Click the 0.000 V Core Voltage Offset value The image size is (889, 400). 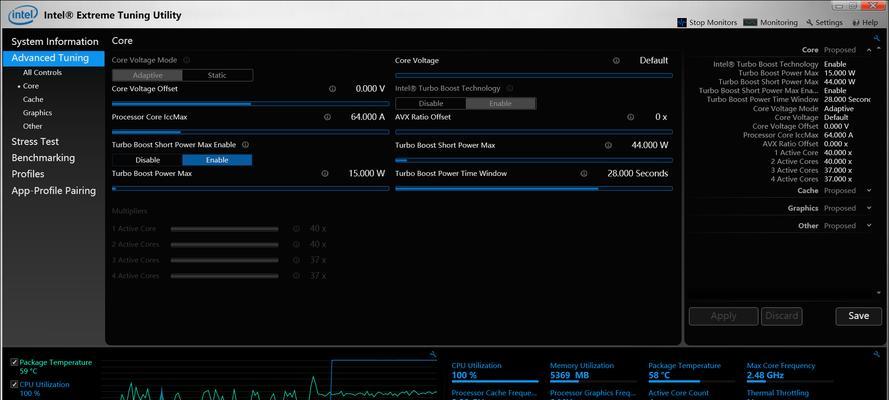[370, 89]
